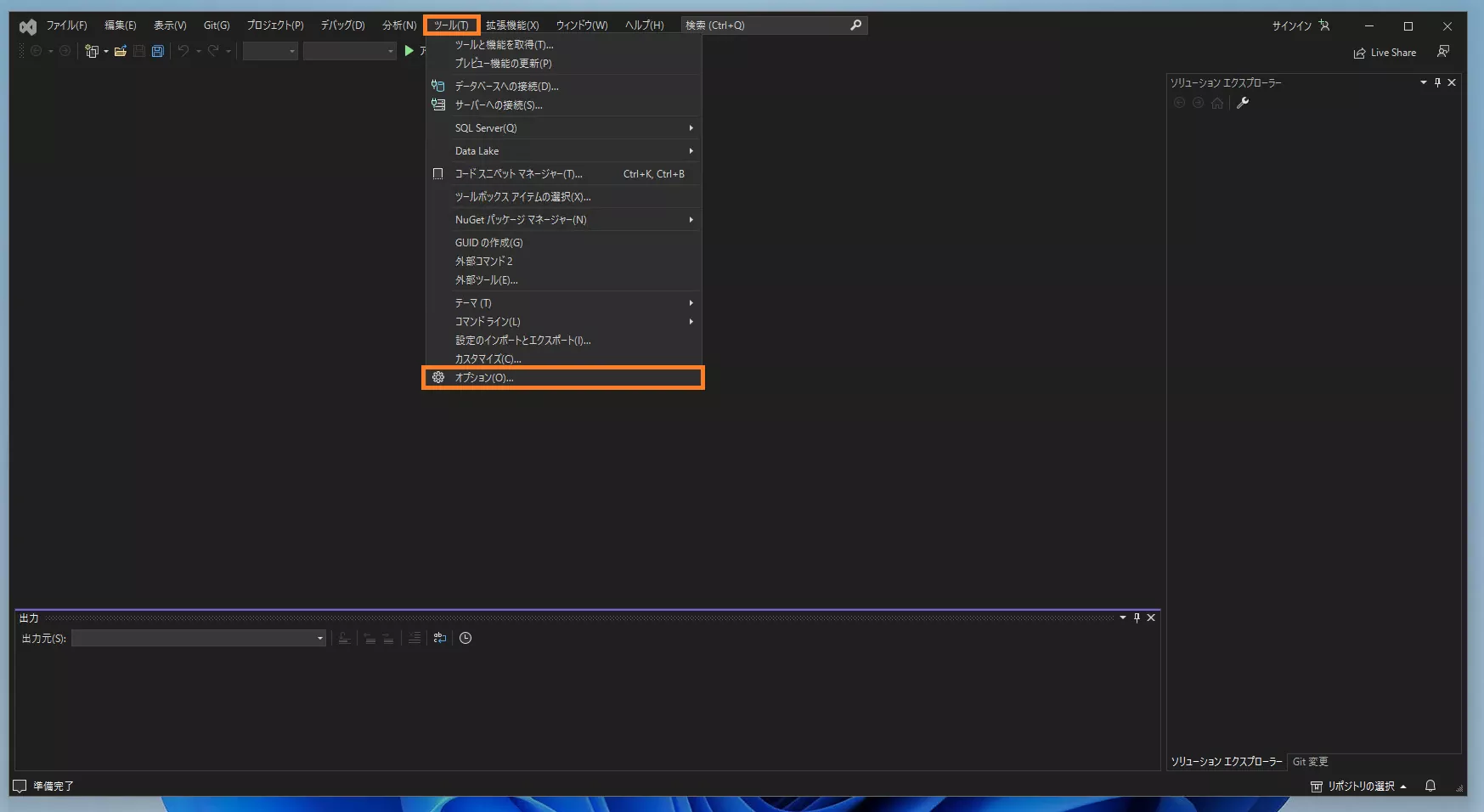Click the Live Share button
The image size is (1484, 812).
coord(1385,53)
